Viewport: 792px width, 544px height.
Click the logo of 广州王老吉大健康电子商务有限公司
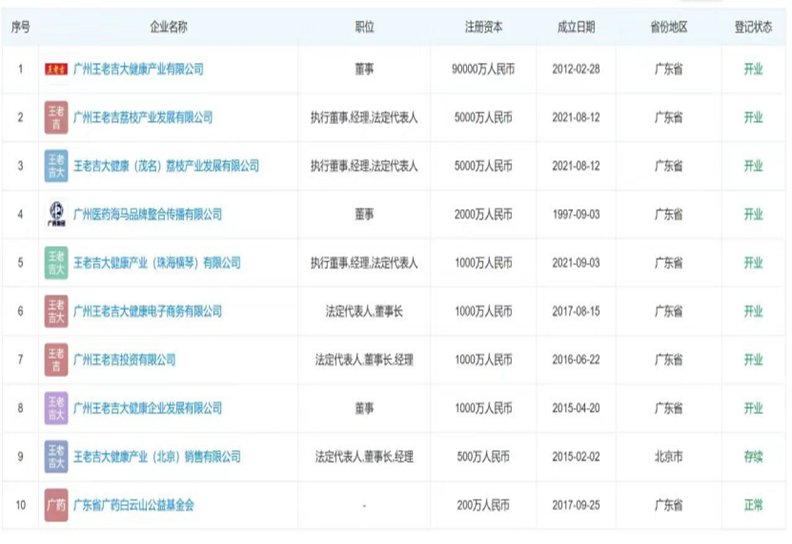pos(56,311)
